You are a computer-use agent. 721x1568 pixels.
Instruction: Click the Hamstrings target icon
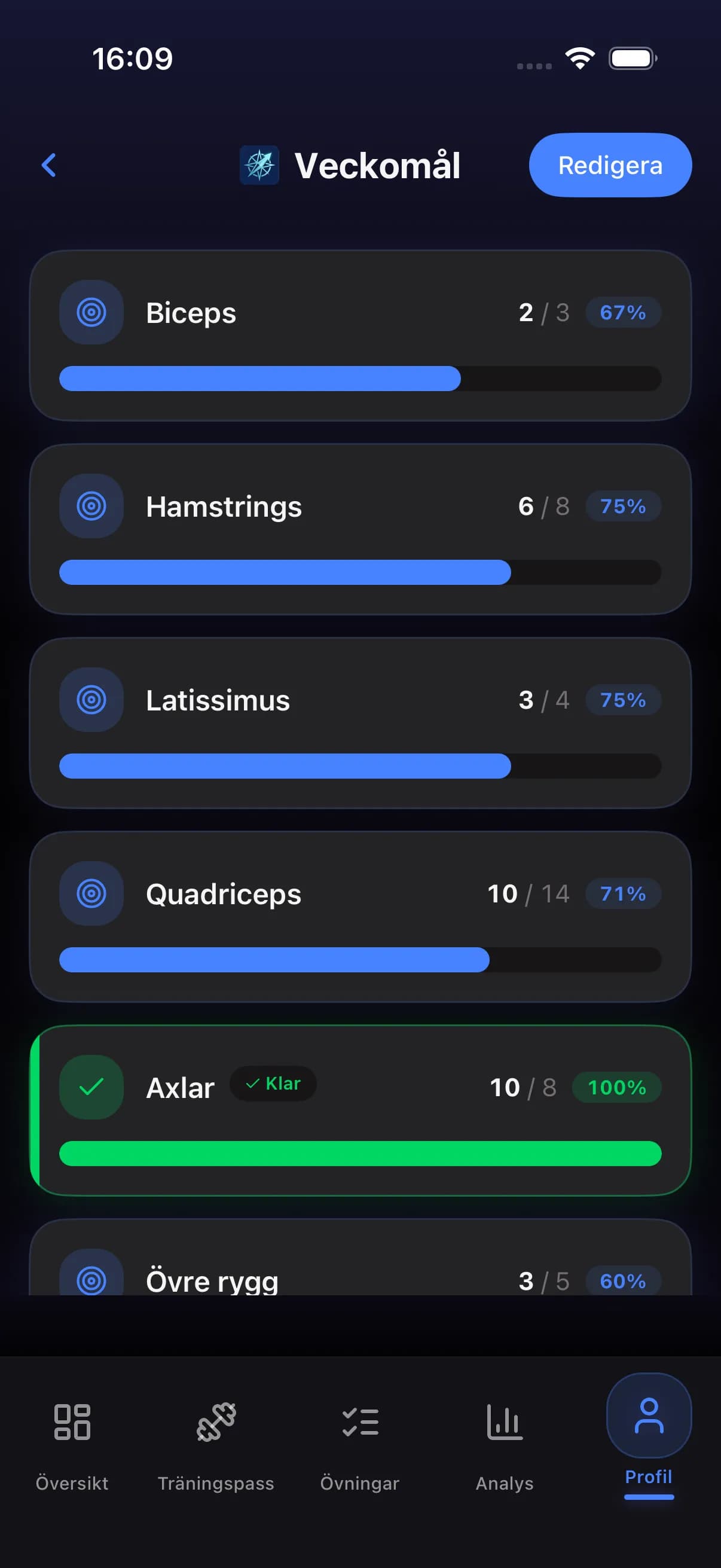click(x=91, y=506)
